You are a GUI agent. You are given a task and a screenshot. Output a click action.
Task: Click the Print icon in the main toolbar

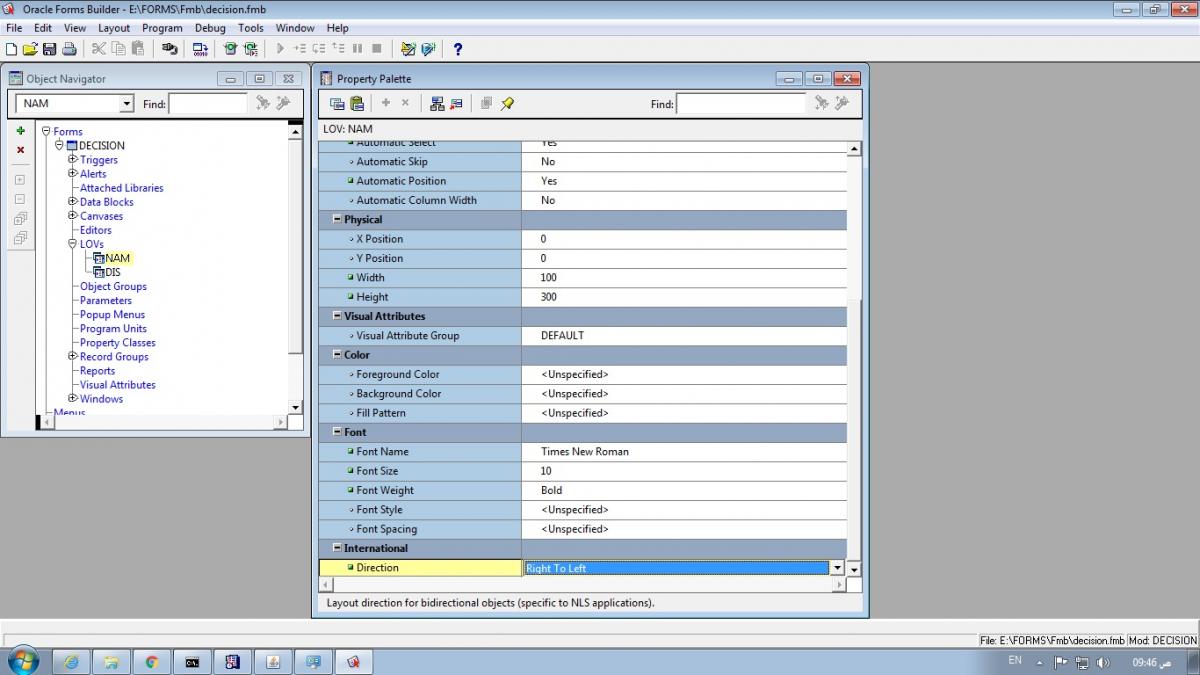pyautogui.click(x=69, y=49)
